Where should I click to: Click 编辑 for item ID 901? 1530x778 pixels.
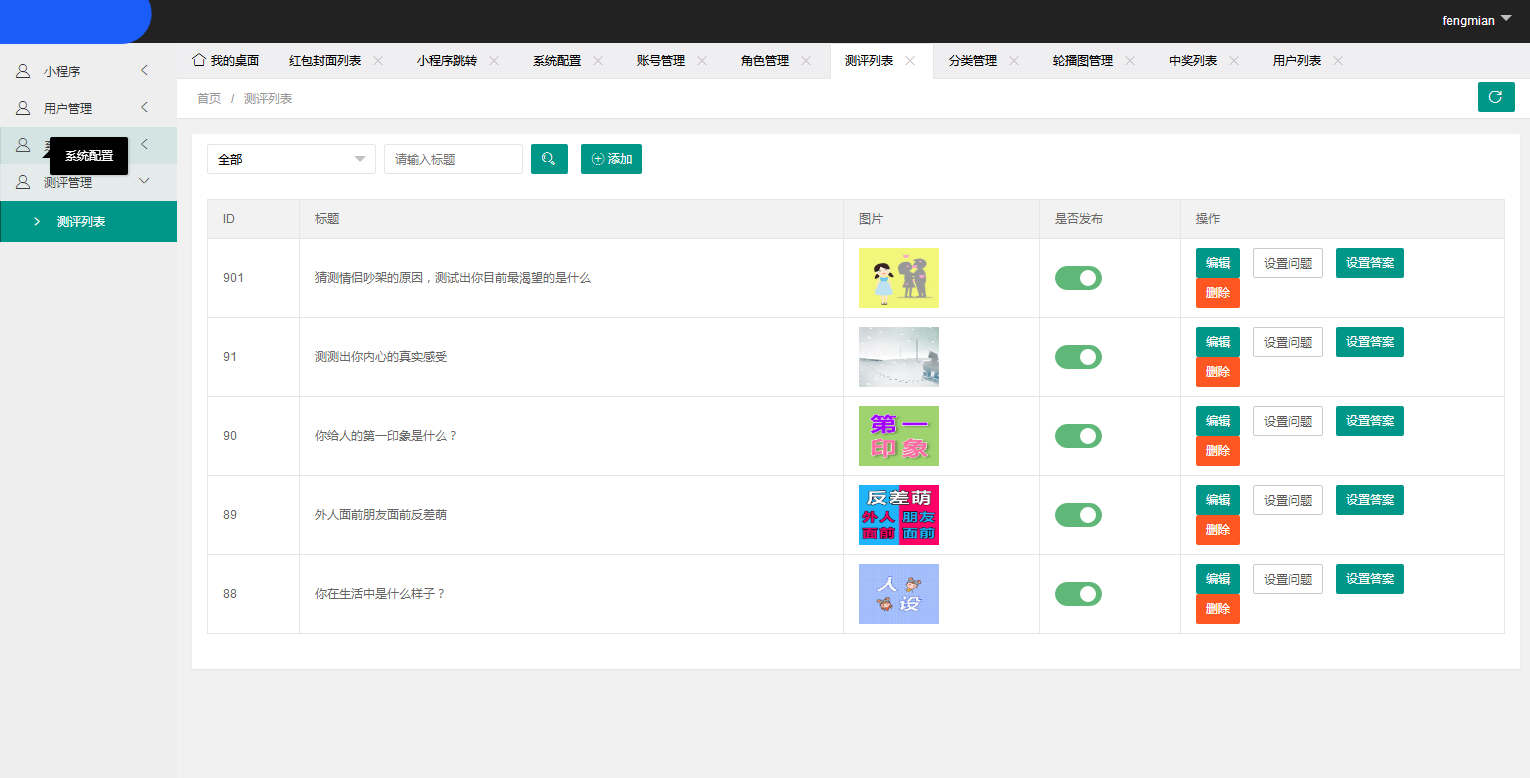(x=1217, y=262)
